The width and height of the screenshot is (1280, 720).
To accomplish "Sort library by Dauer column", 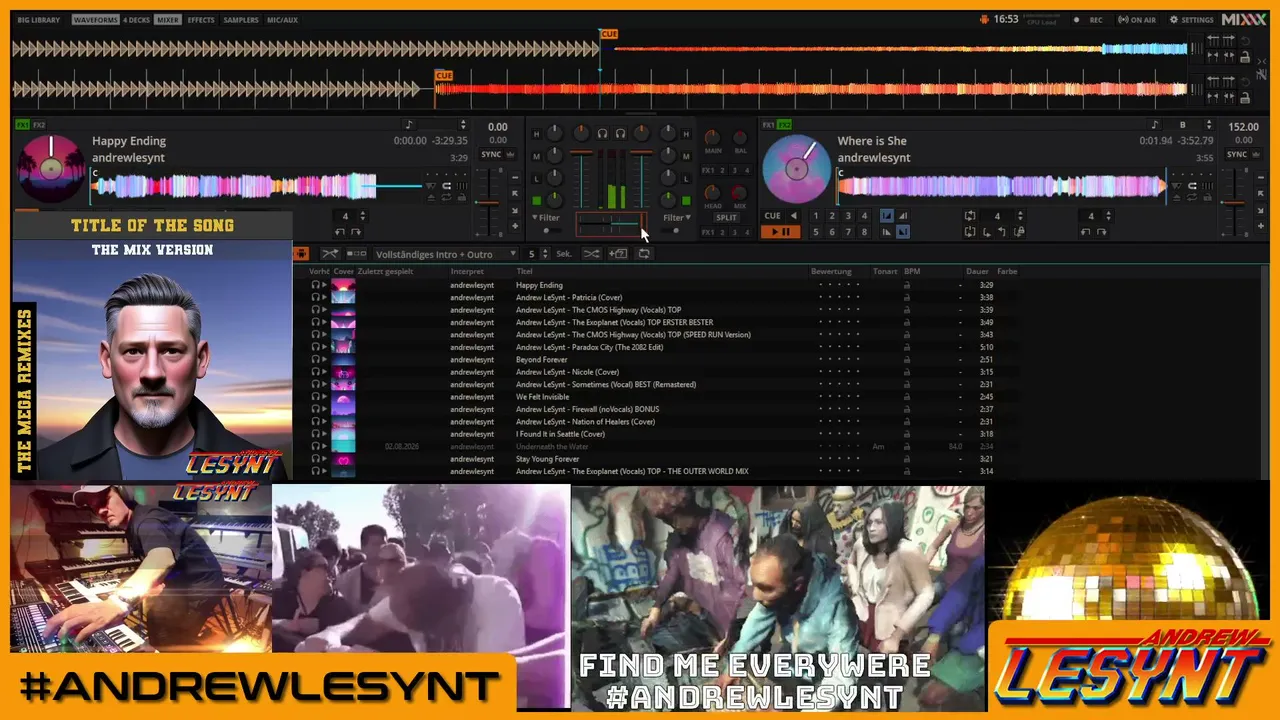I will coord(977,271).
